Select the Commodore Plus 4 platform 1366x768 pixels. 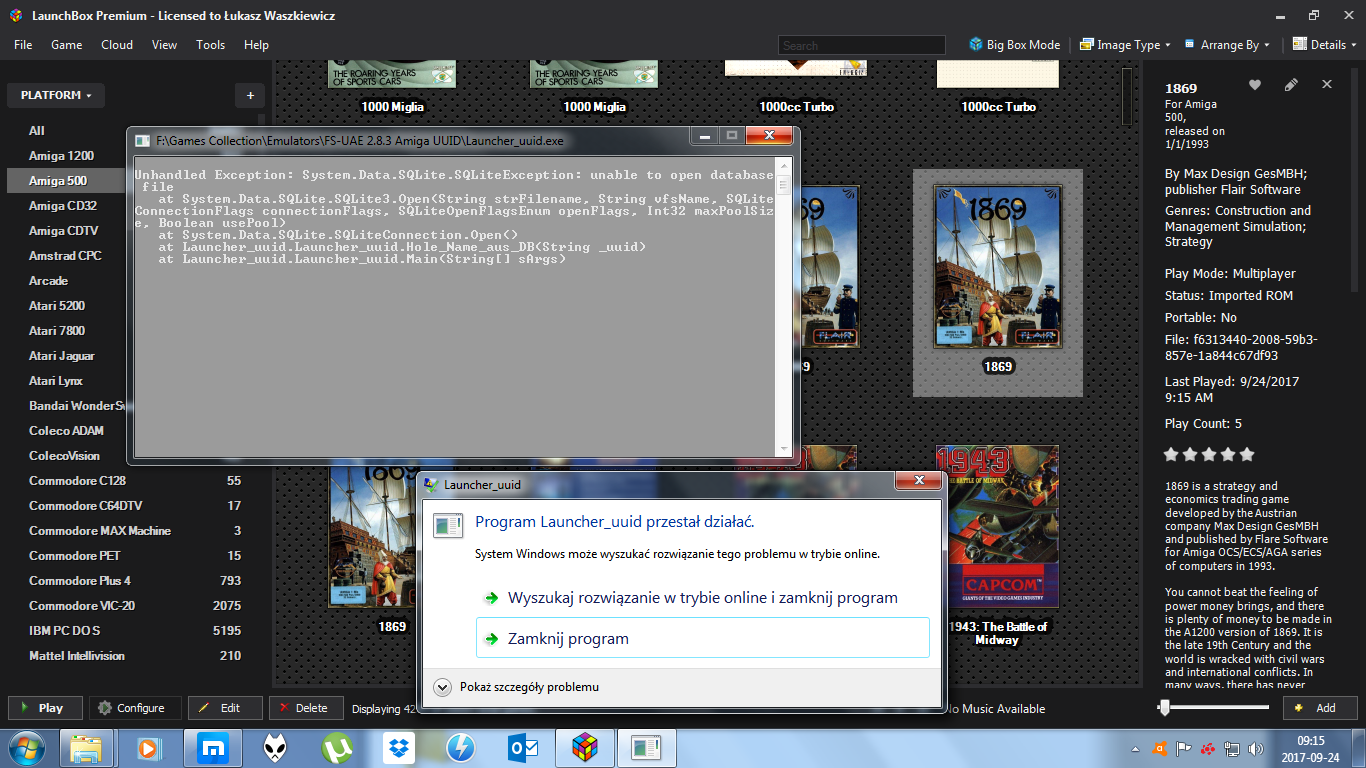tap(134, 581)
